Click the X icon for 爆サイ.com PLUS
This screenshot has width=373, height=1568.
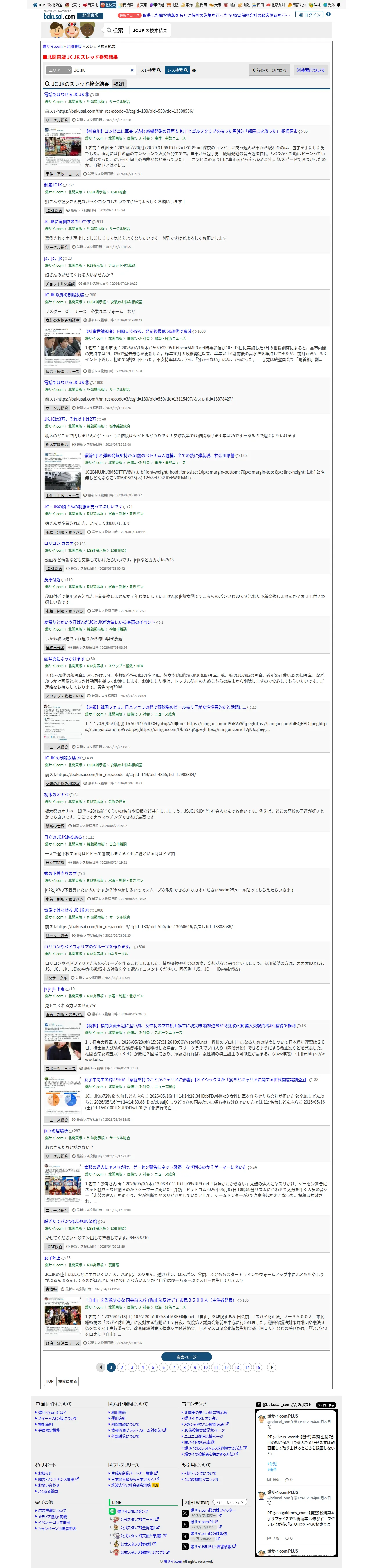pos(185,1524)
